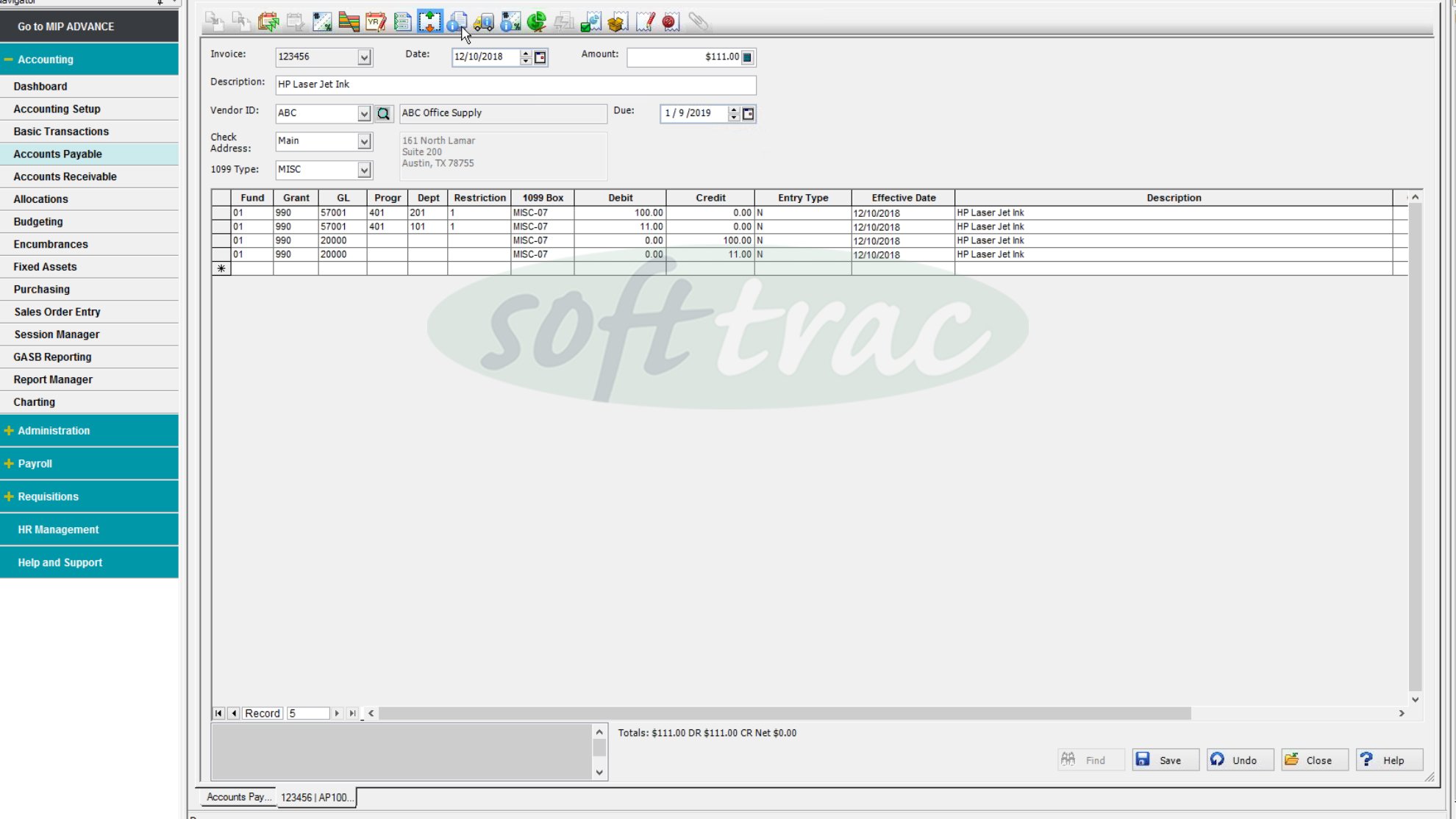
Task: Open Fixed Assets in the navigator
Action: [x=89, y=267]
